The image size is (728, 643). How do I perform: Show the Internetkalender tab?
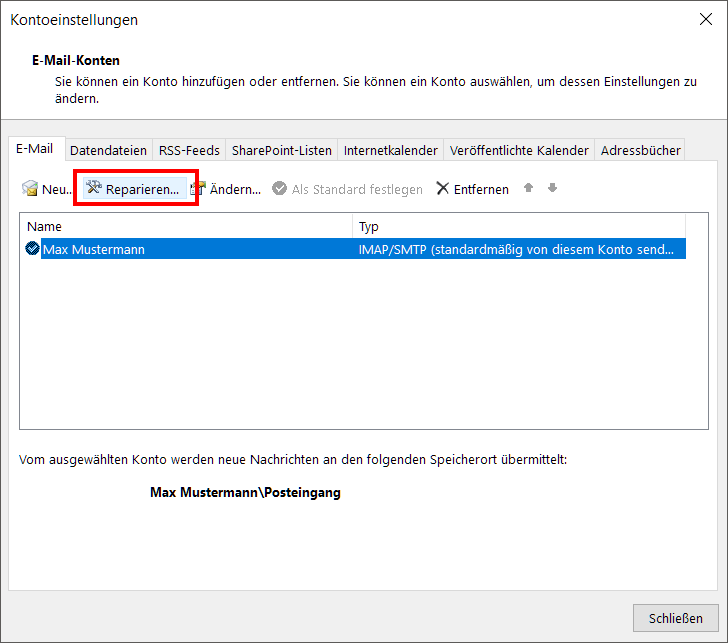tap(390, 151)
